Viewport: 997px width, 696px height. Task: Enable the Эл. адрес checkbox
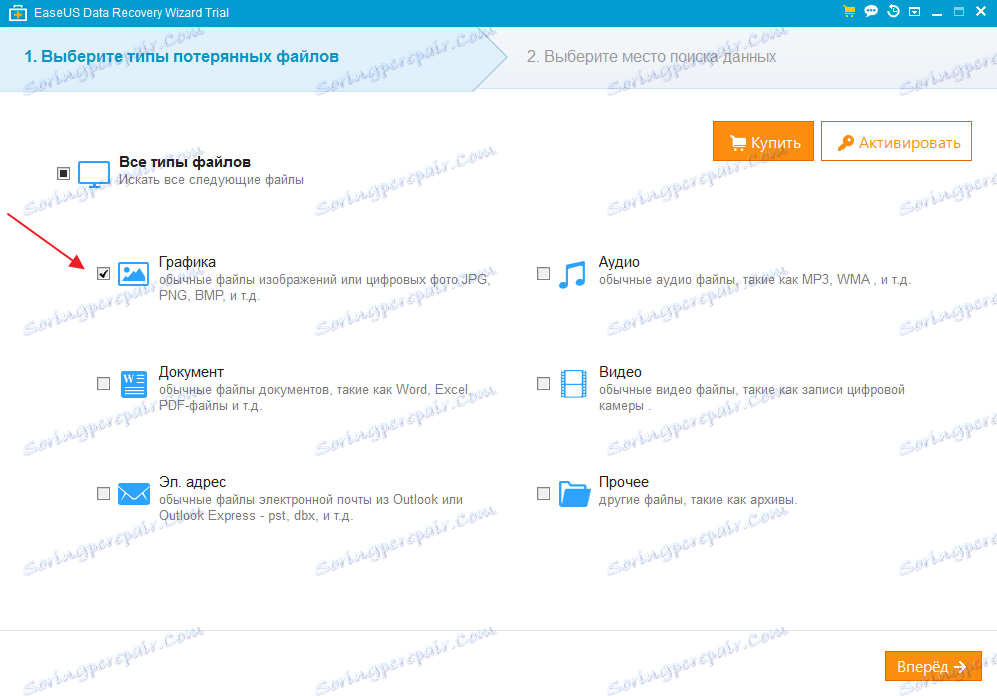tap(103, 493)
